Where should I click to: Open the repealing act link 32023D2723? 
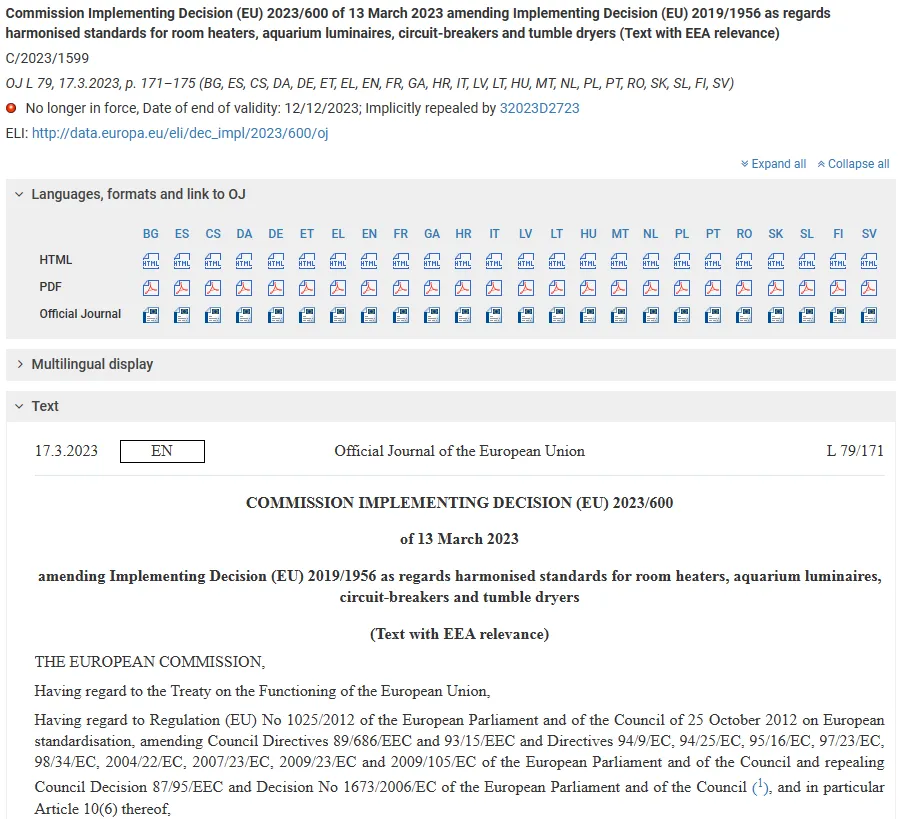point(540,108)
